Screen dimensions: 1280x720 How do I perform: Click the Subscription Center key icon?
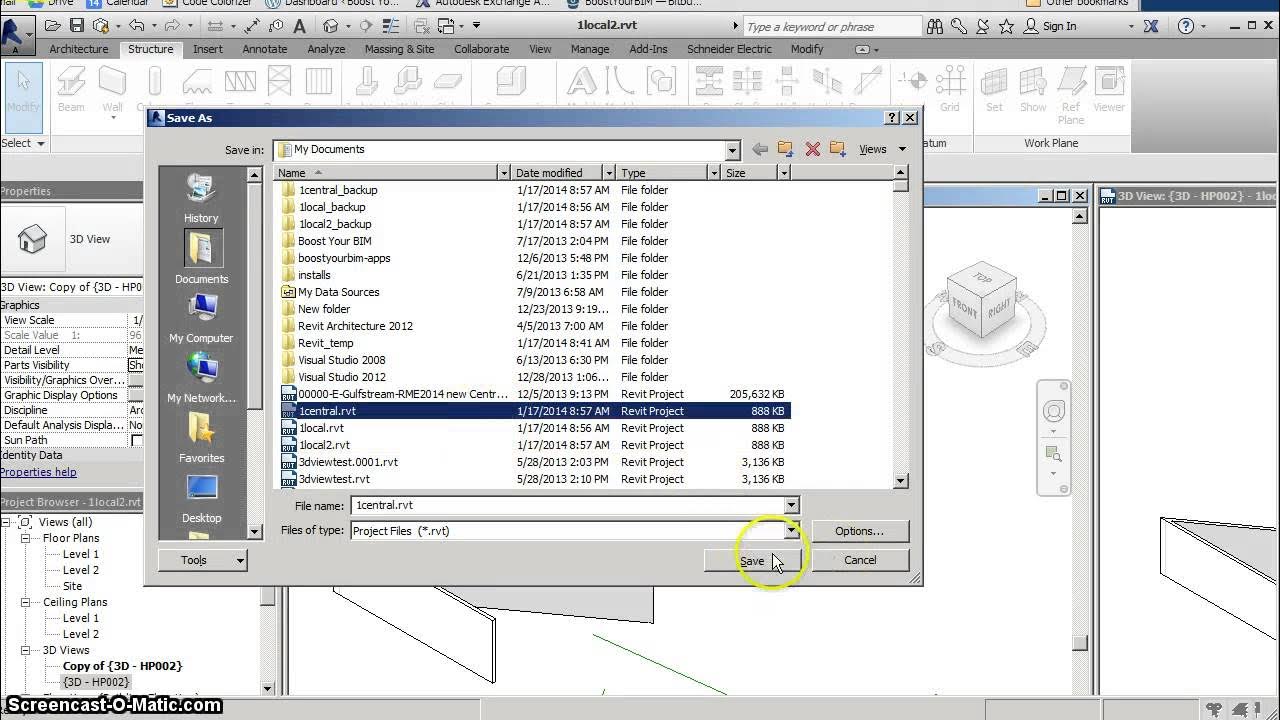coord(958,26)
